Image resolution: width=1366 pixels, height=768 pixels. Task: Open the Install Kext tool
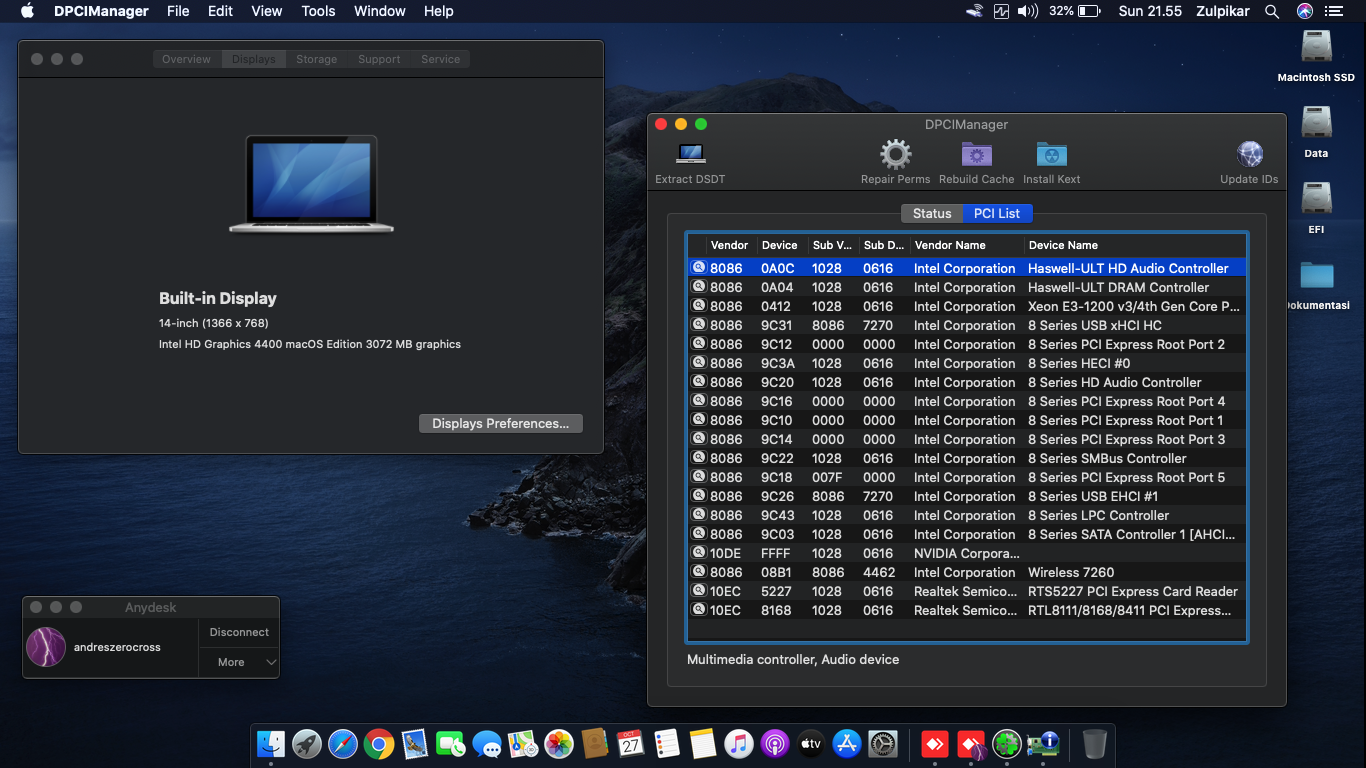(1052, 155)
